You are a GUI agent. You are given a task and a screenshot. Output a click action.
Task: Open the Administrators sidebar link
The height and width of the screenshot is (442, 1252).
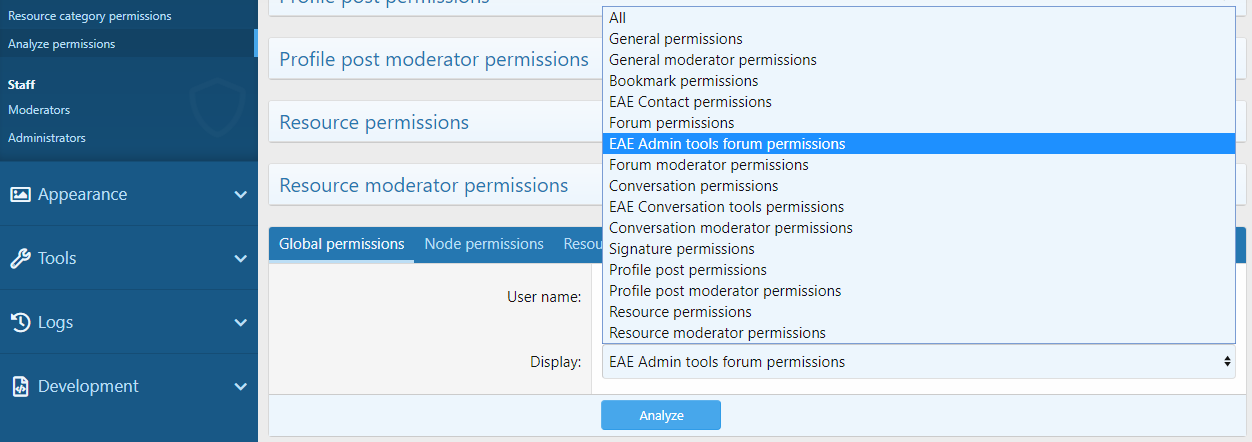coord(47,138)
